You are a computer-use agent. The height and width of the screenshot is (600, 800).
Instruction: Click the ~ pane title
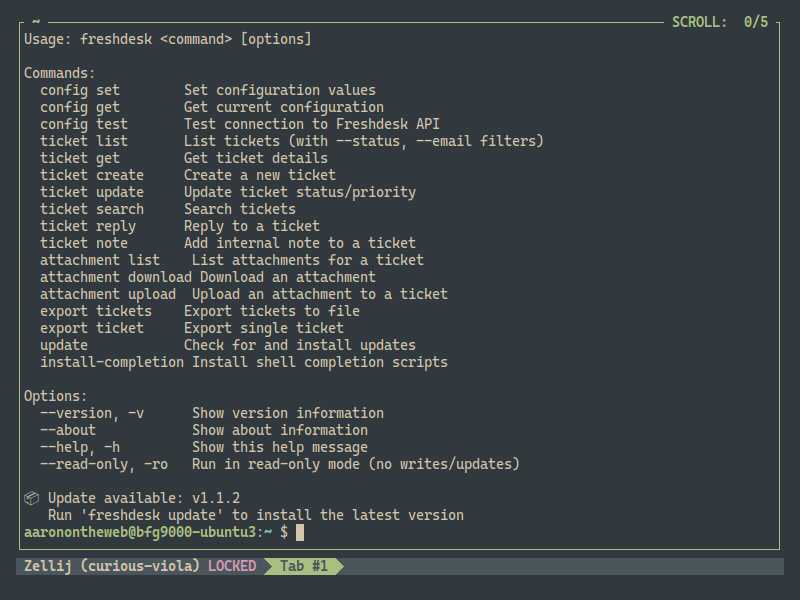[36, 22]
